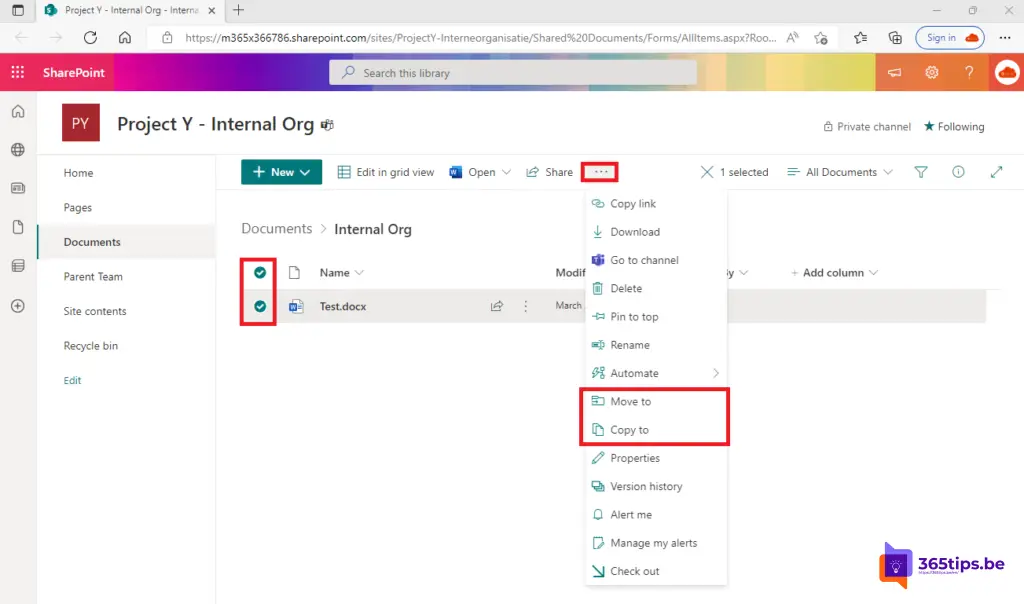This screenshot has width=1024, height=604.
Task: Click the Edit in grid view button
Action: (x=386, y=172)
